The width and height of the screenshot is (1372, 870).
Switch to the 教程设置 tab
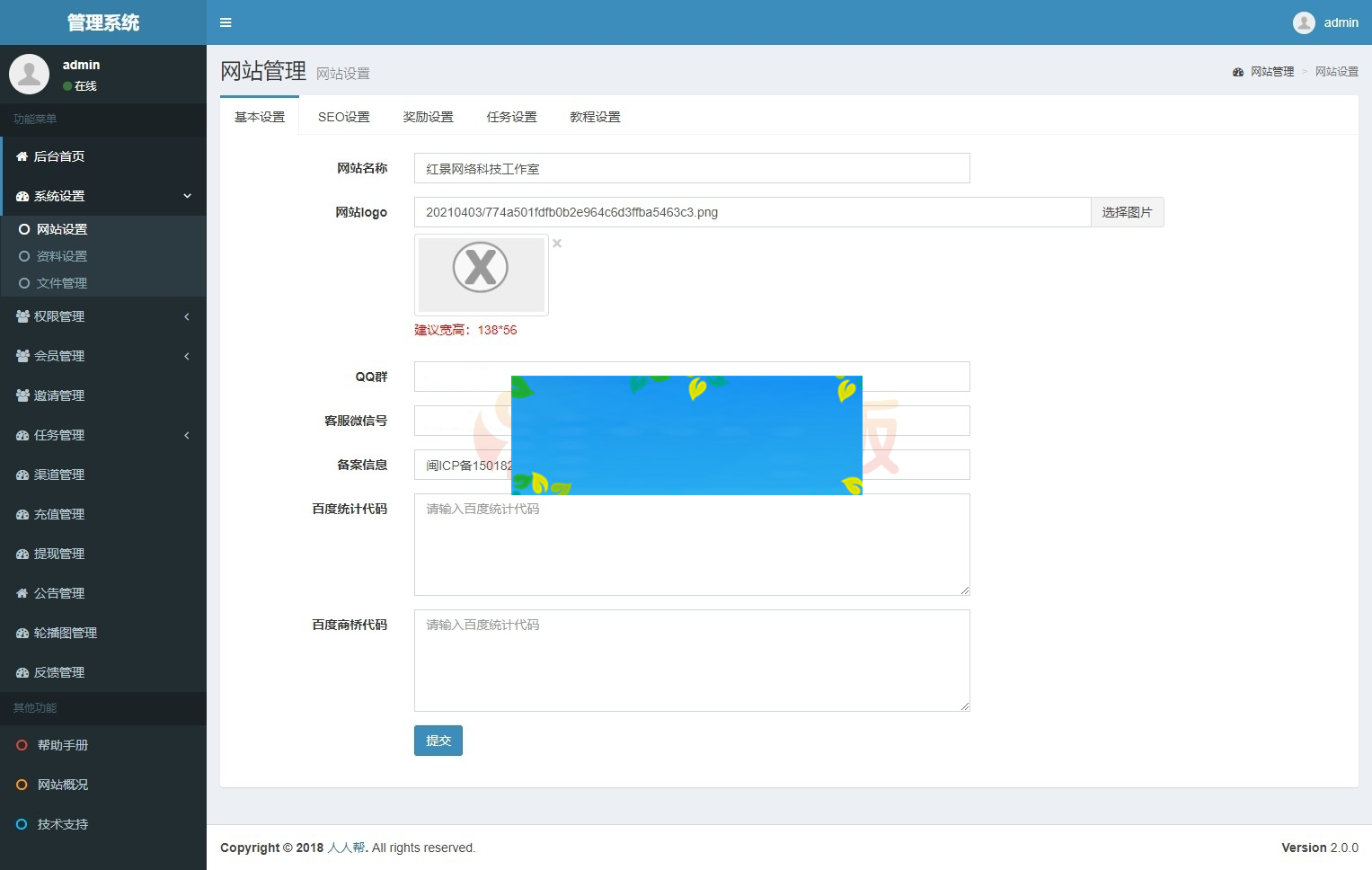tap(594, 116)
